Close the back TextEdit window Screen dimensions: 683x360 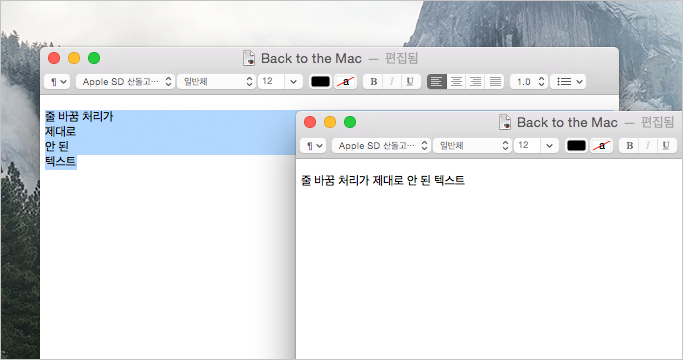point(54,58)
